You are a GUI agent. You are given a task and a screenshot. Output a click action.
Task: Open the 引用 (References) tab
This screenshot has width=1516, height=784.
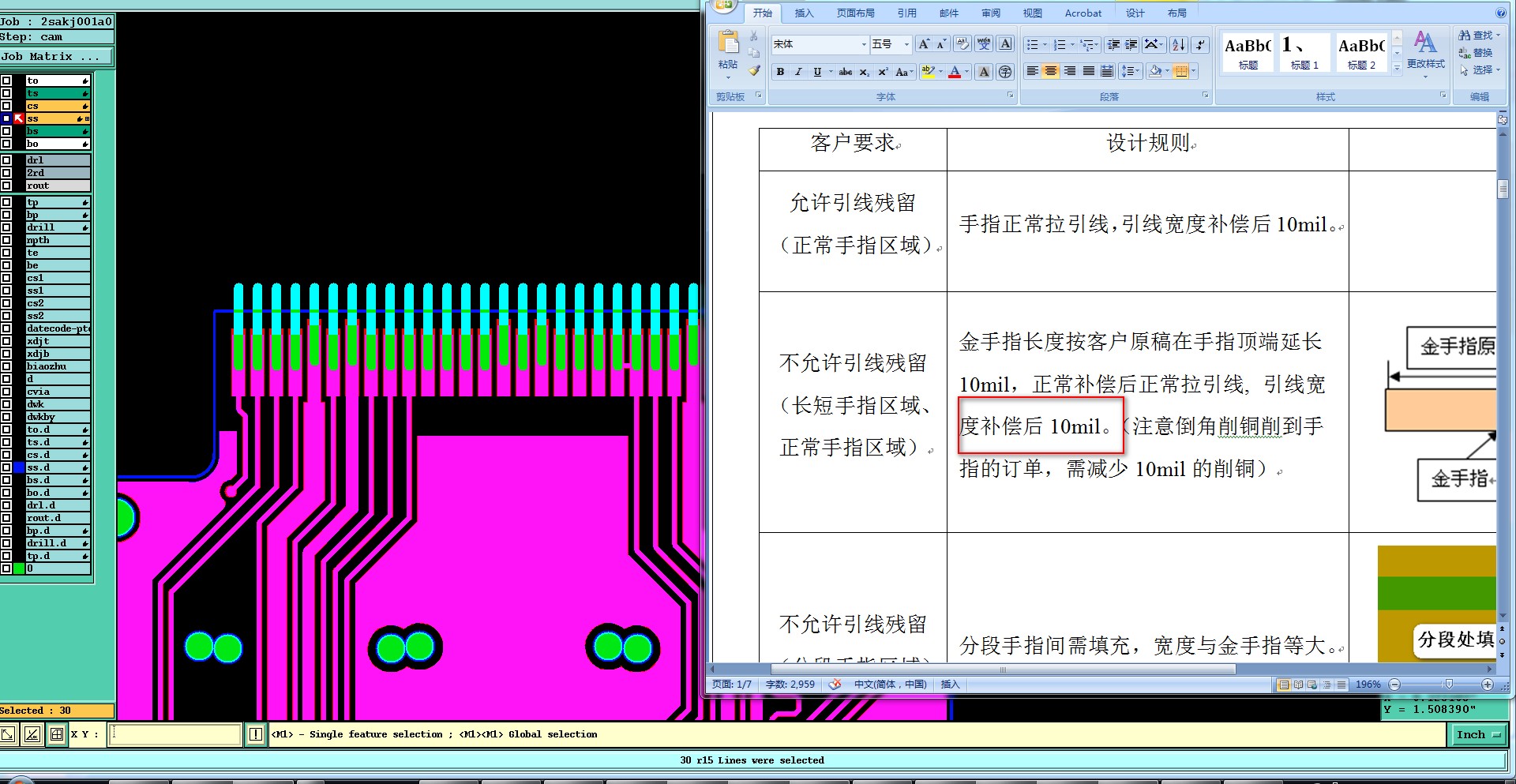click(906, 13)
